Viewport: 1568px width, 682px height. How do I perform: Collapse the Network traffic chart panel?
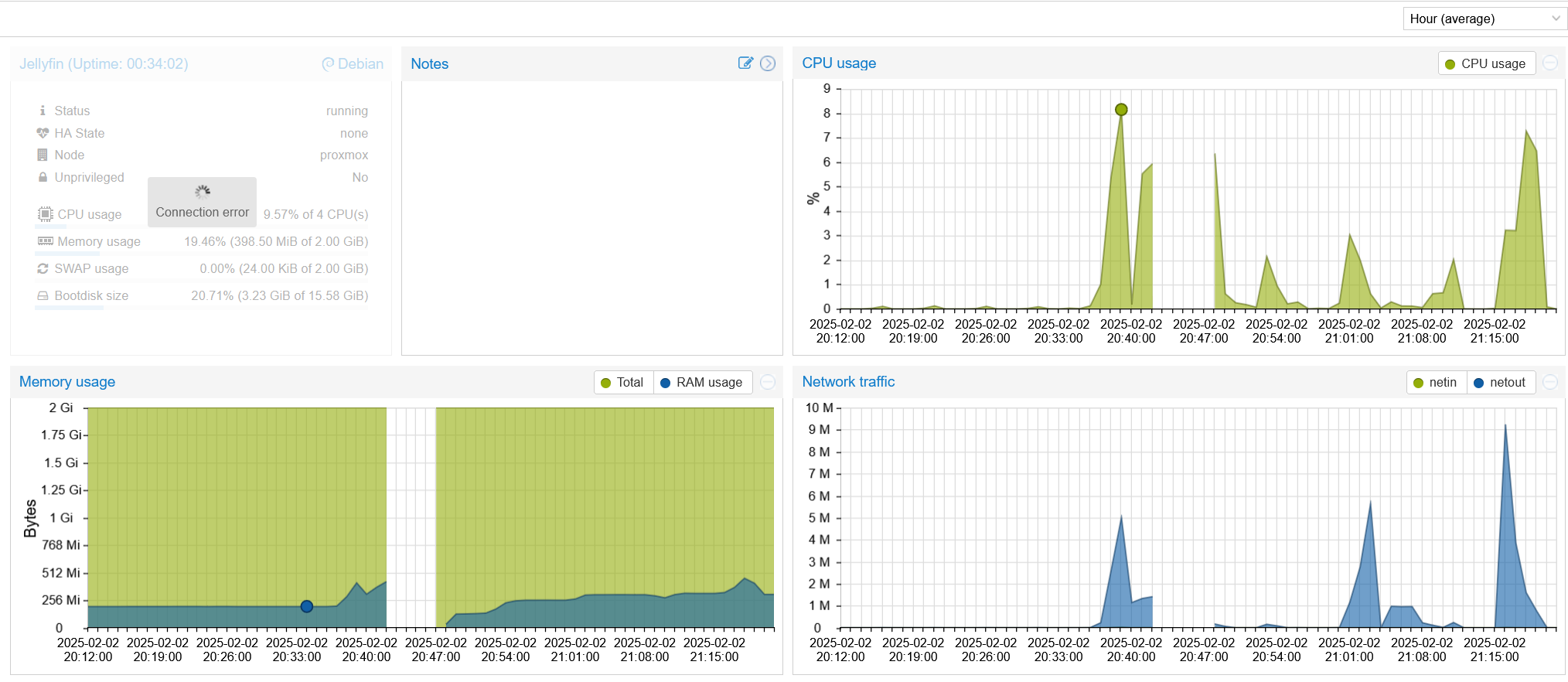coord(1550,382)
